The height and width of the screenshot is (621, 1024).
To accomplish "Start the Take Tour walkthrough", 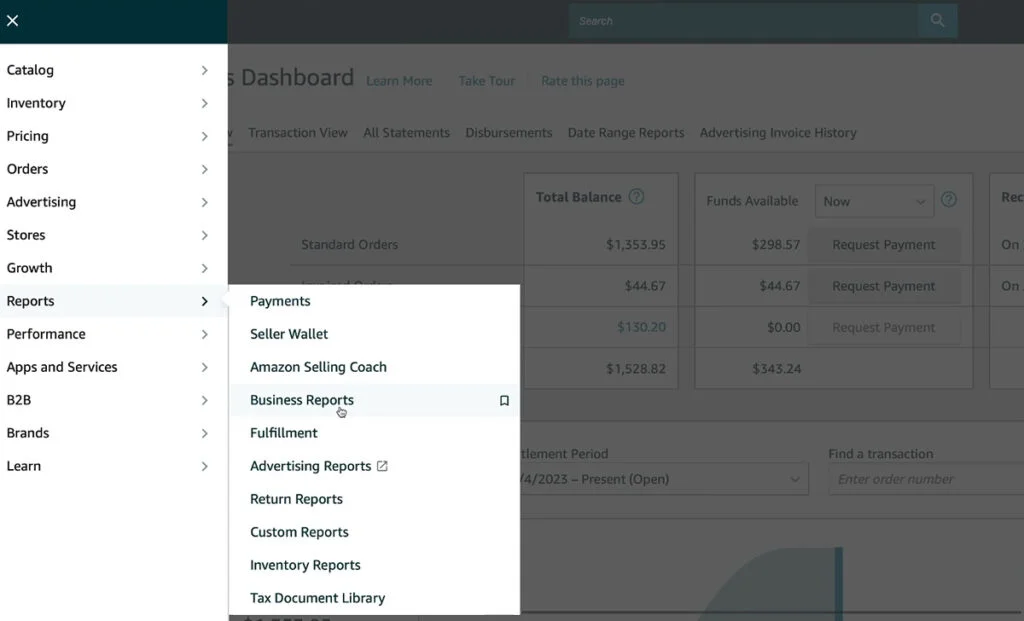I will (x=487, y=81).
